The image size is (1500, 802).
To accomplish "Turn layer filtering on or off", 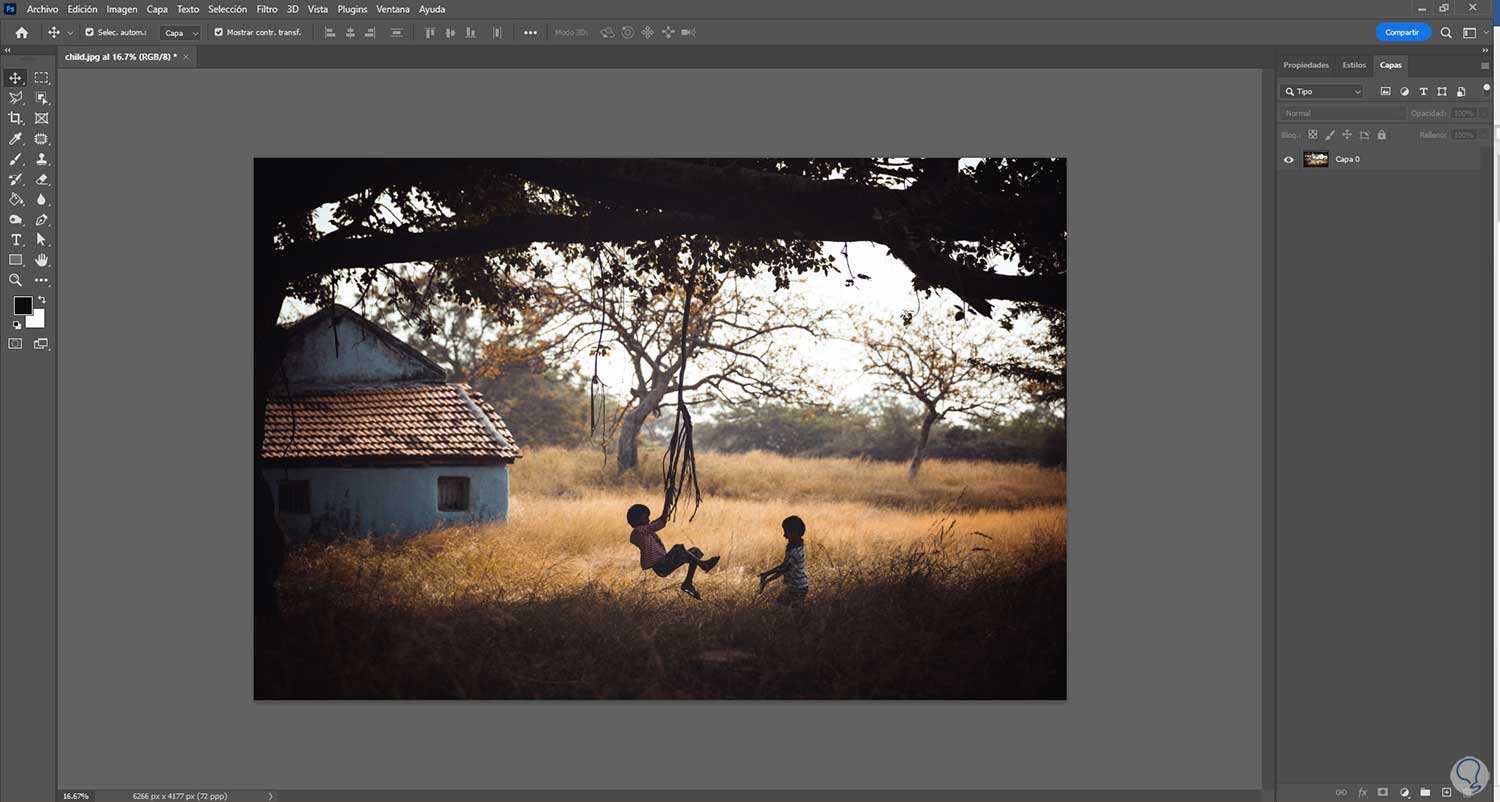I will [1486, 87].
